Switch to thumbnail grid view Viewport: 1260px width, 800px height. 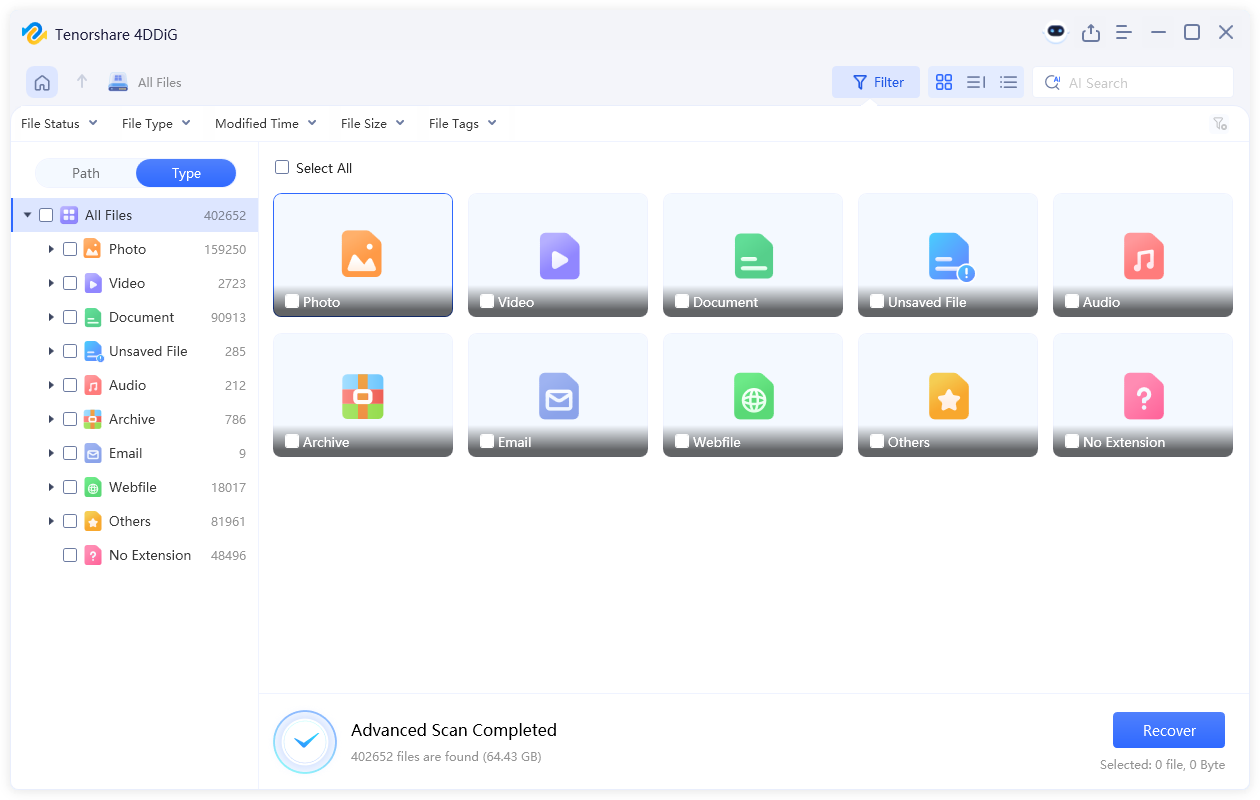tap(943, 82)
